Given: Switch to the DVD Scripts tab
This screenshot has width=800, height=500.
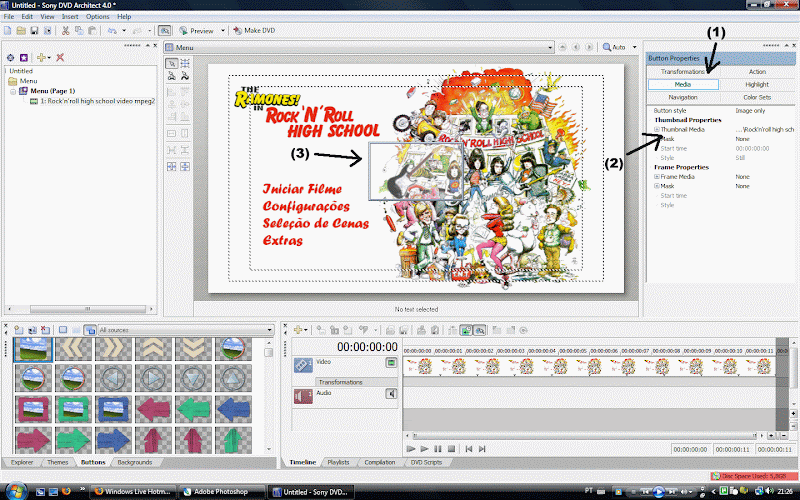Looking at the screenshot, I should click(426, 462).
